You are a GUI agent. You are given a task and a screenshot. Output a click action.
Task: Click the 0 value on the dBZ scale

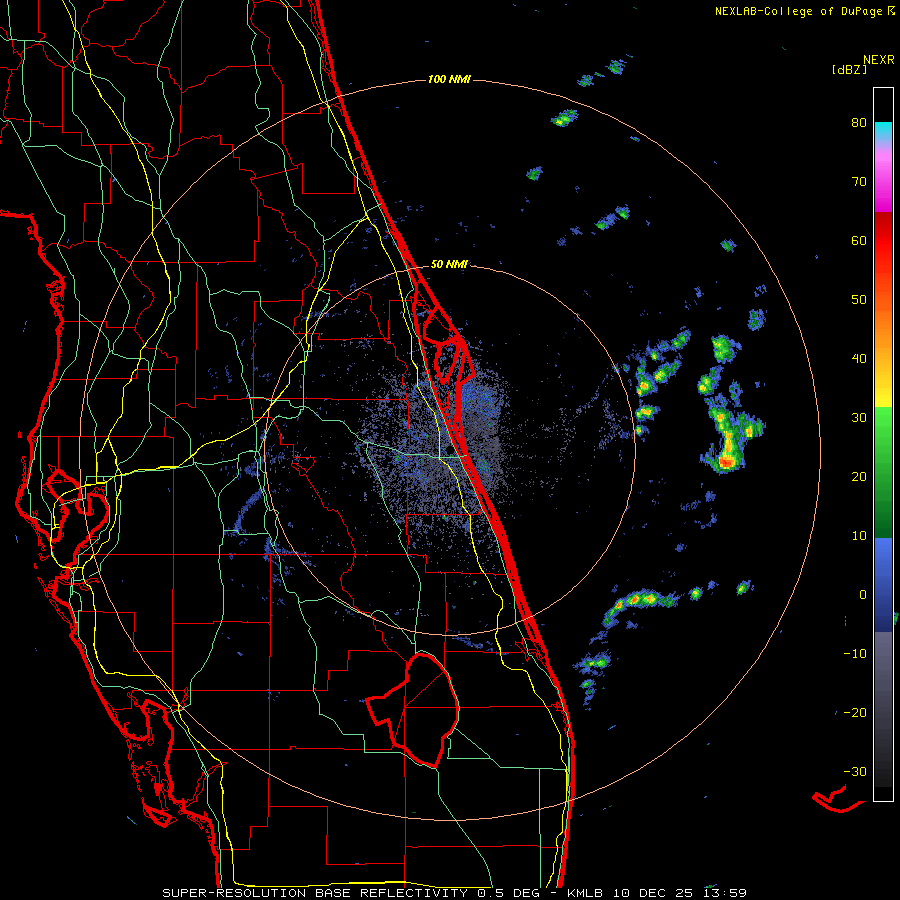pos(863,595)
